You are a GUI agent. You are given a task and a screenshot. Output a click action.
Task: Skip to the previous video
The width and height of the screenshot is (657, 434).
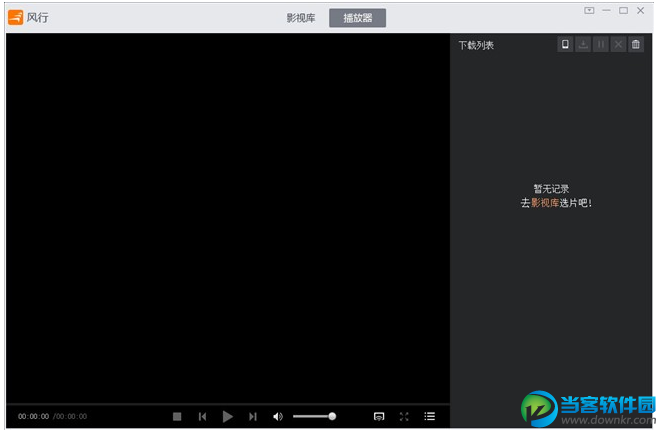point(202,416)
